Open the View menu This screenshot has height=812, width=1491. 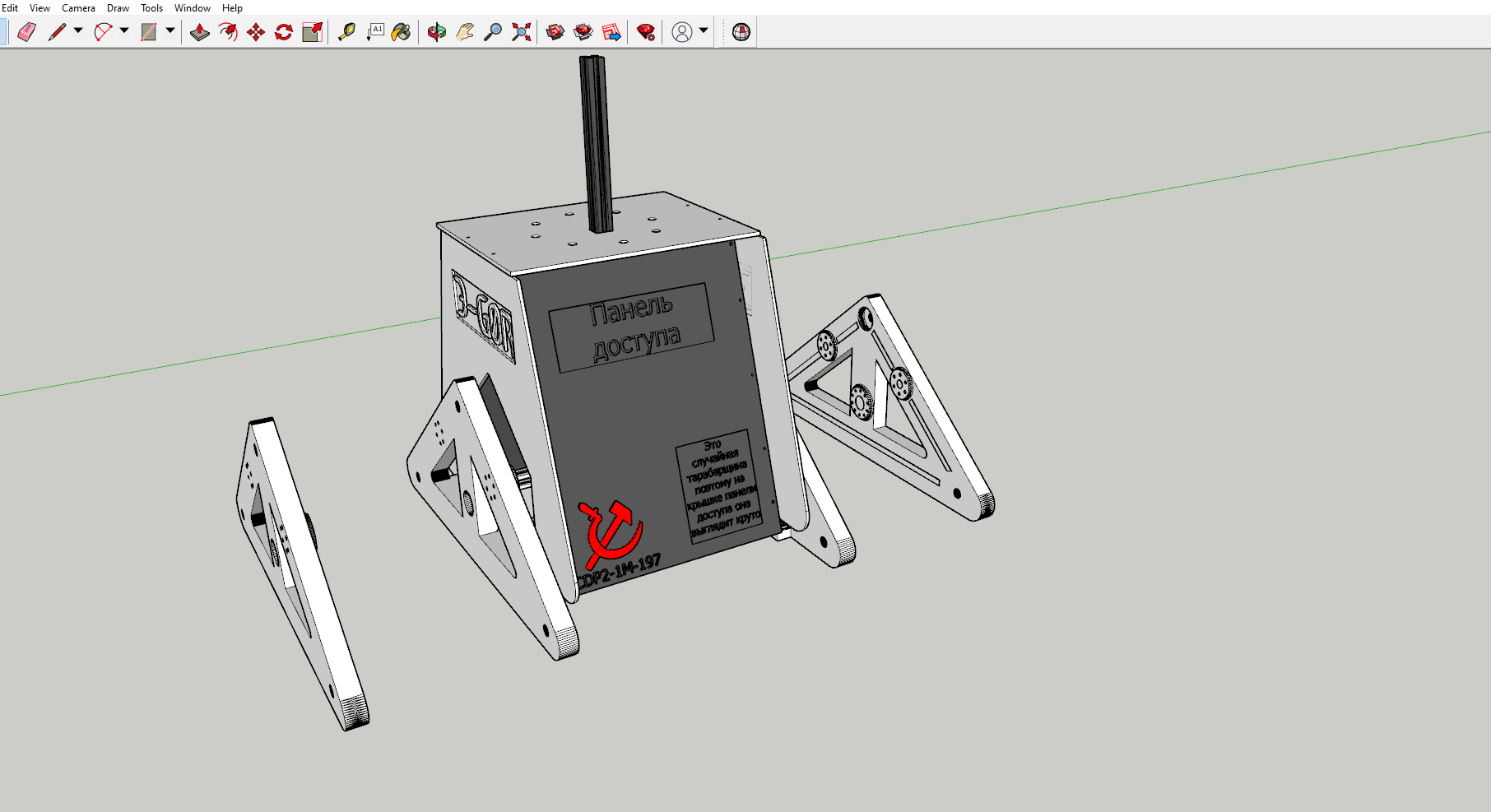[x=39, y=7]
